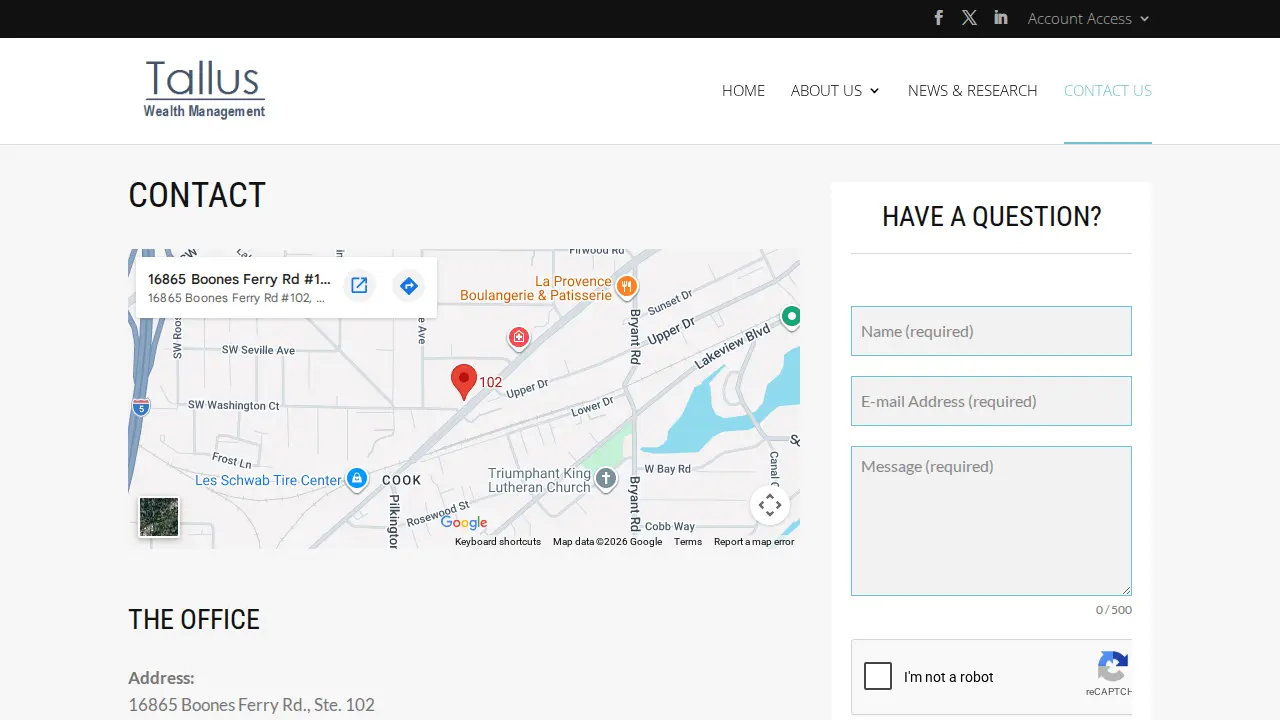Image resolution: width=1280 pixels, height=720 pixels.
Task: Open the X (Twitter) social icon
Action: click(x=969, y=18)
